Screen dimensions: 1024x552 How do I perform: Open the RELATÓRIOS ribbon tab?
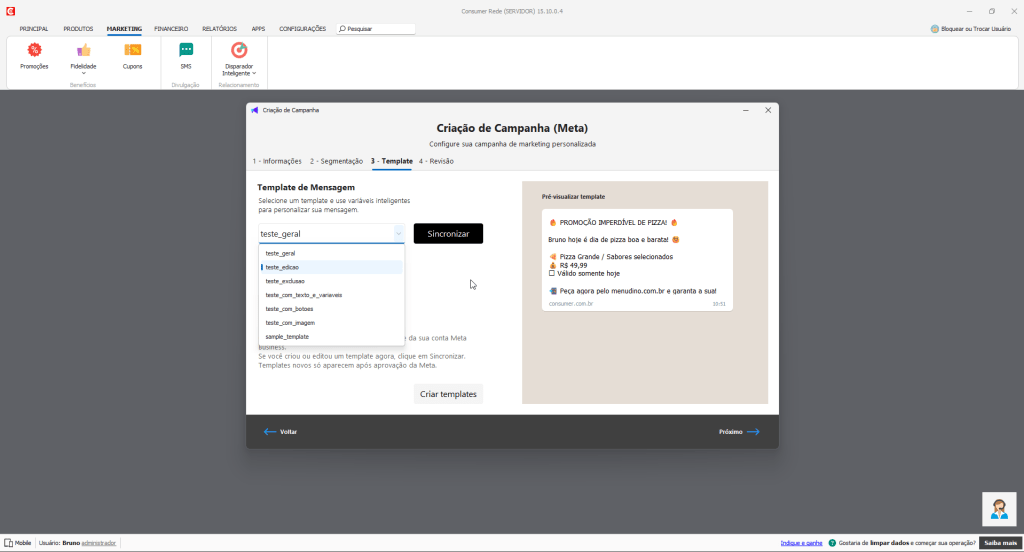pos(220,29)
